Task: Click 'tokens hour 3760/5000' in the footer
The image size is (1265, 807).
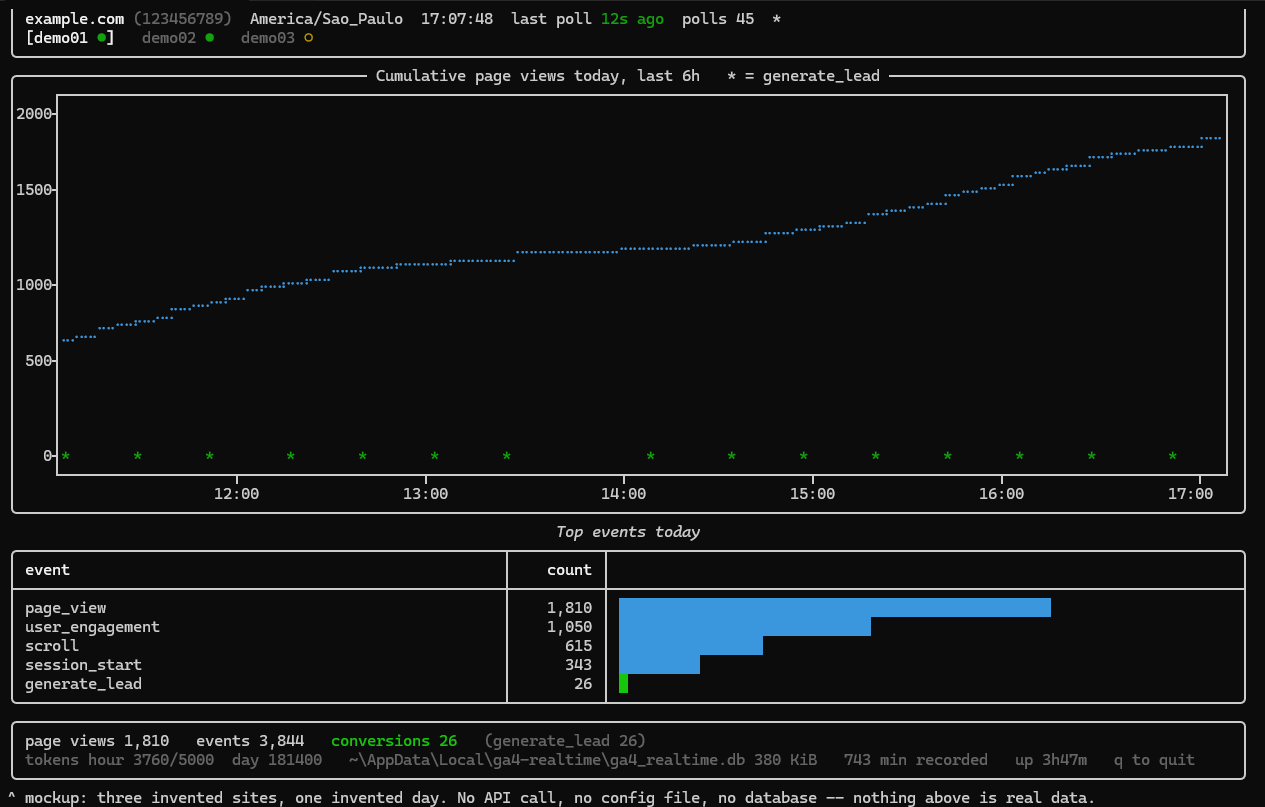Action: 119,760
